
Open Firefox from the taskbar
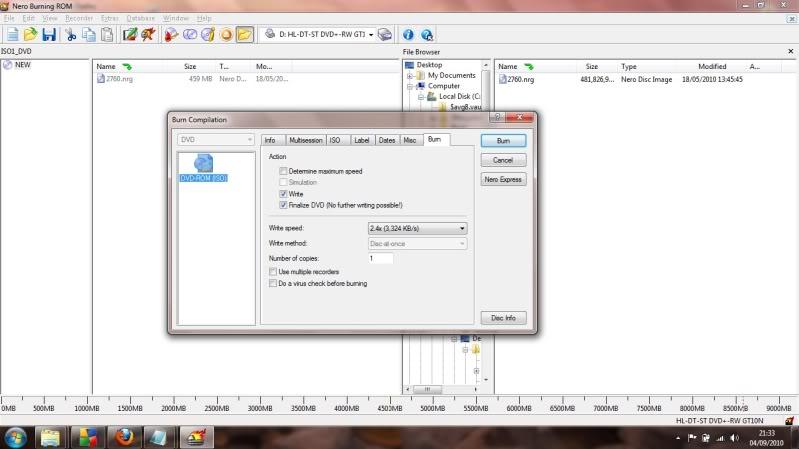click(x=124, y=437)
